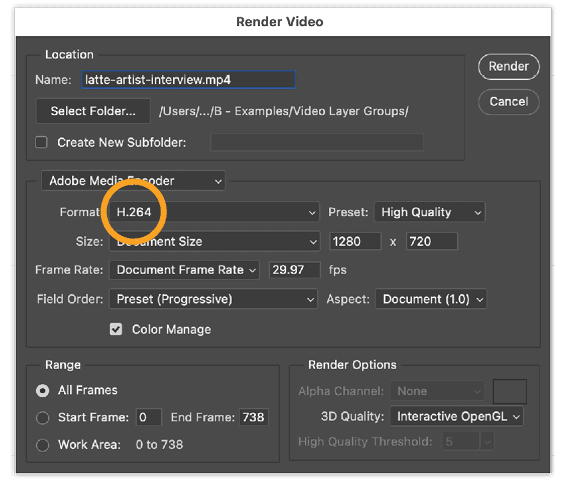Click the height field showing 720
The height and width of the screenshot is (486, 567).
tap(432, 241)
